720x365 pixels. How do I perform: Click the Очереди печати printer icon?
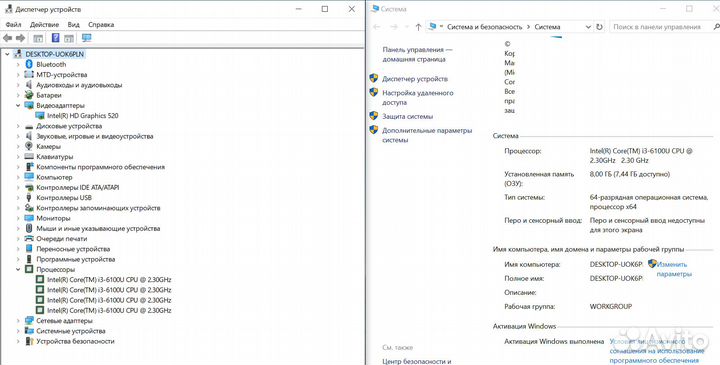coord(29,239)
